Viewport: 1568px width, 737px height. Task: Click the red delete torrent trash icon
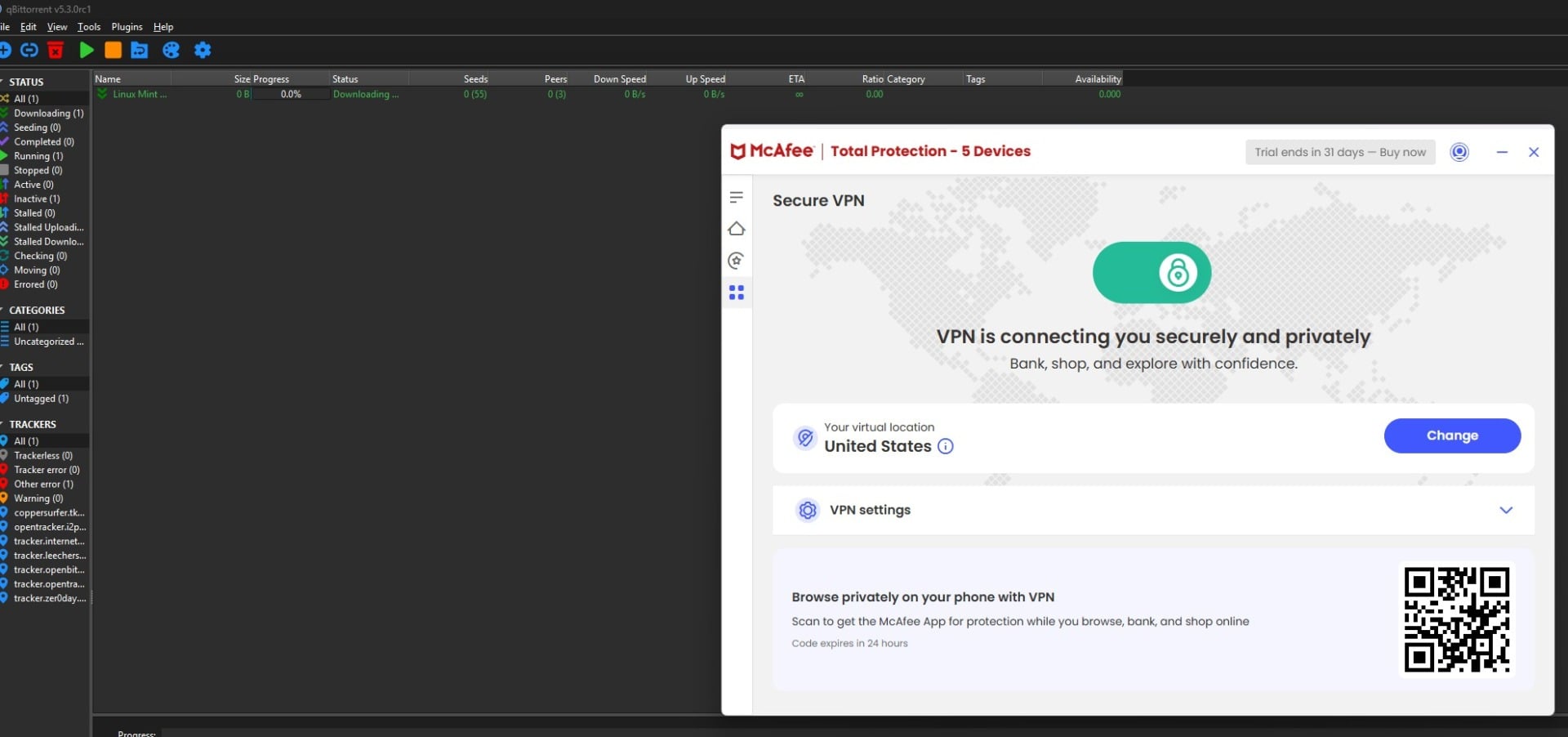[x=56, y=51]
